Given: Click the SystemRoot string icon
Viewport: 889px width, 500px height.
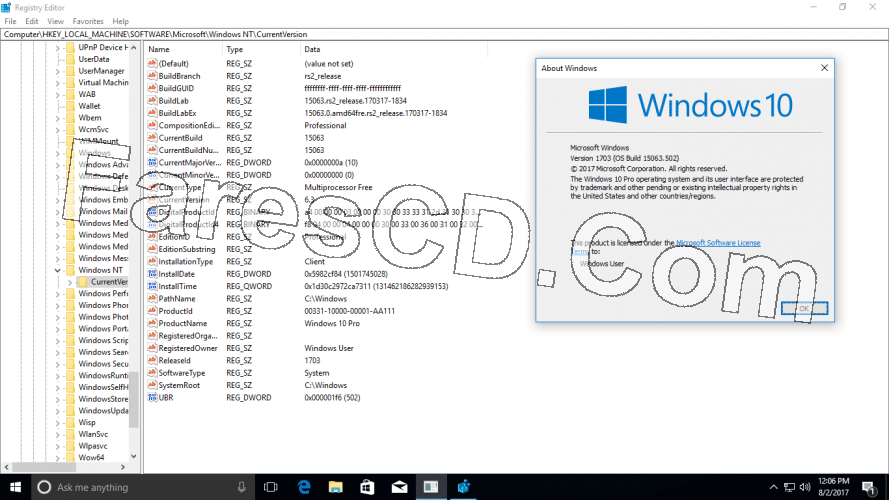Looking at the screenshot, I should [152, 385].
